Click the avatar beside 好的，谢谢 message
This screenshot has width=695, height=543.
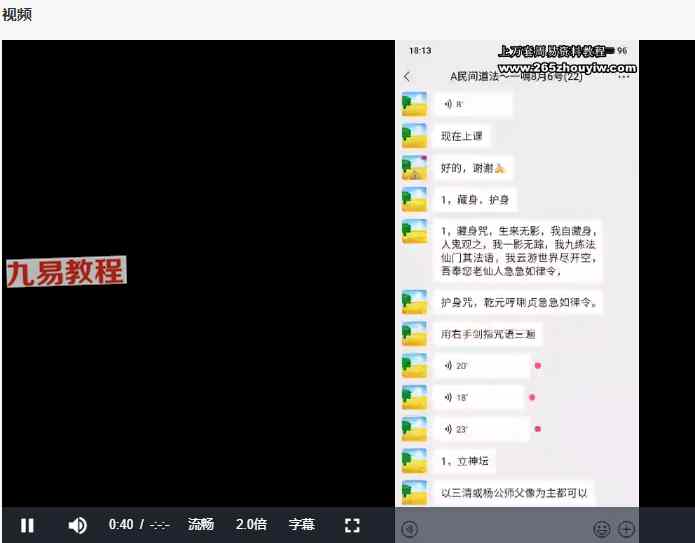(414, 168)
